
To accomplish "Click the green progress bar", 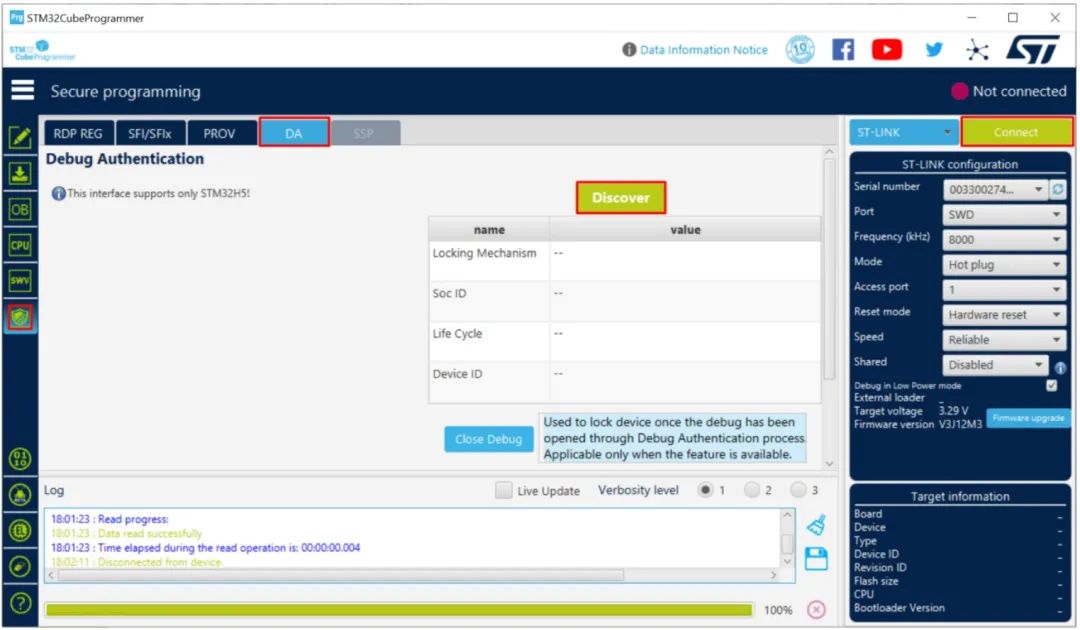I will pos(399,610).
